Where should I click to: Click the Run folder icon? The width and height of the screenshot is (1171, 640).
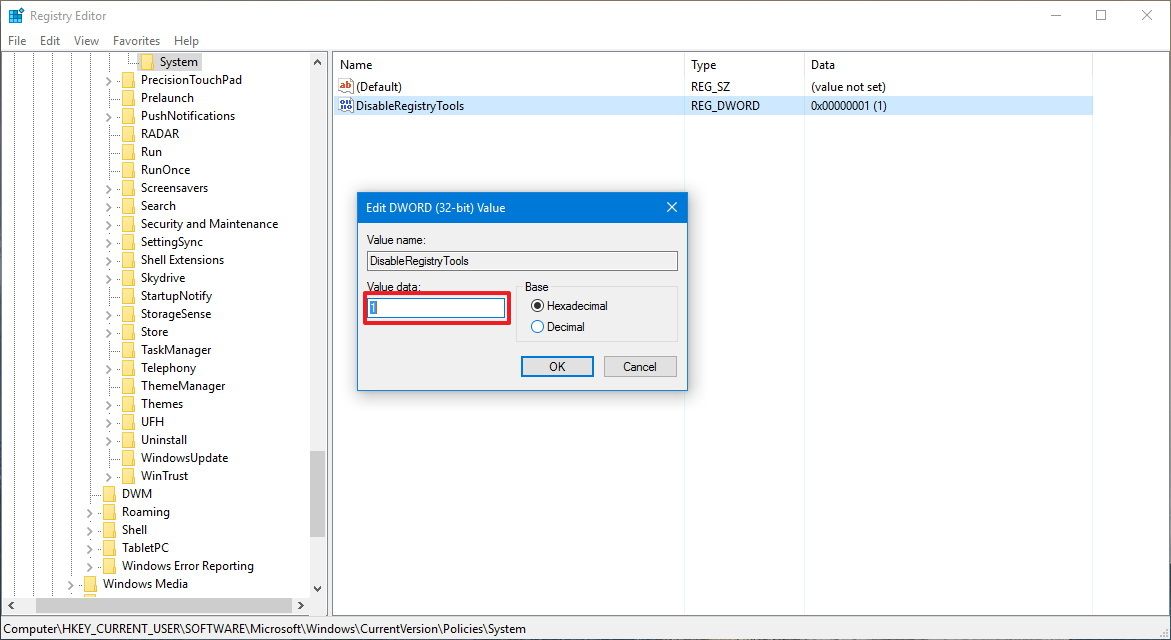pos(129,151)
